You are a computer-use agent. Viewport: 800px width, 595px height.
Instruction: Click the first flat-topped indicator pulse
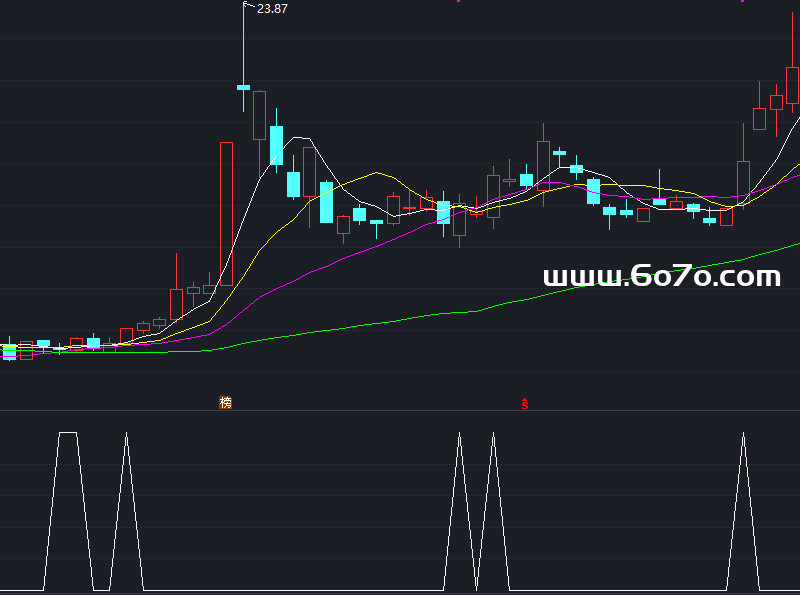(x=67, y=433)
